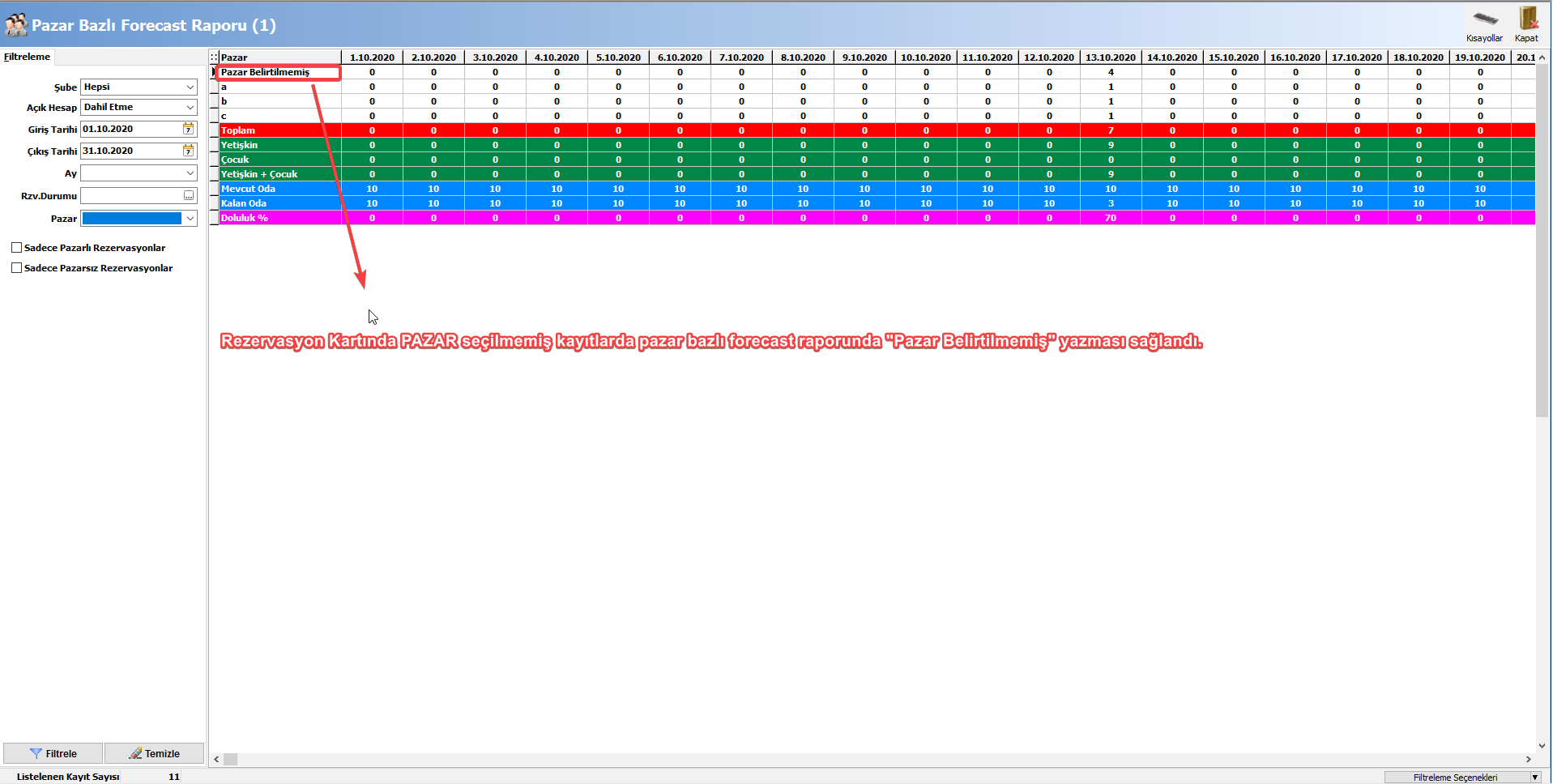Click the horizontal scrollbar right arrow
Viewport: 1553px width, 784px height.
[1529, 760]
